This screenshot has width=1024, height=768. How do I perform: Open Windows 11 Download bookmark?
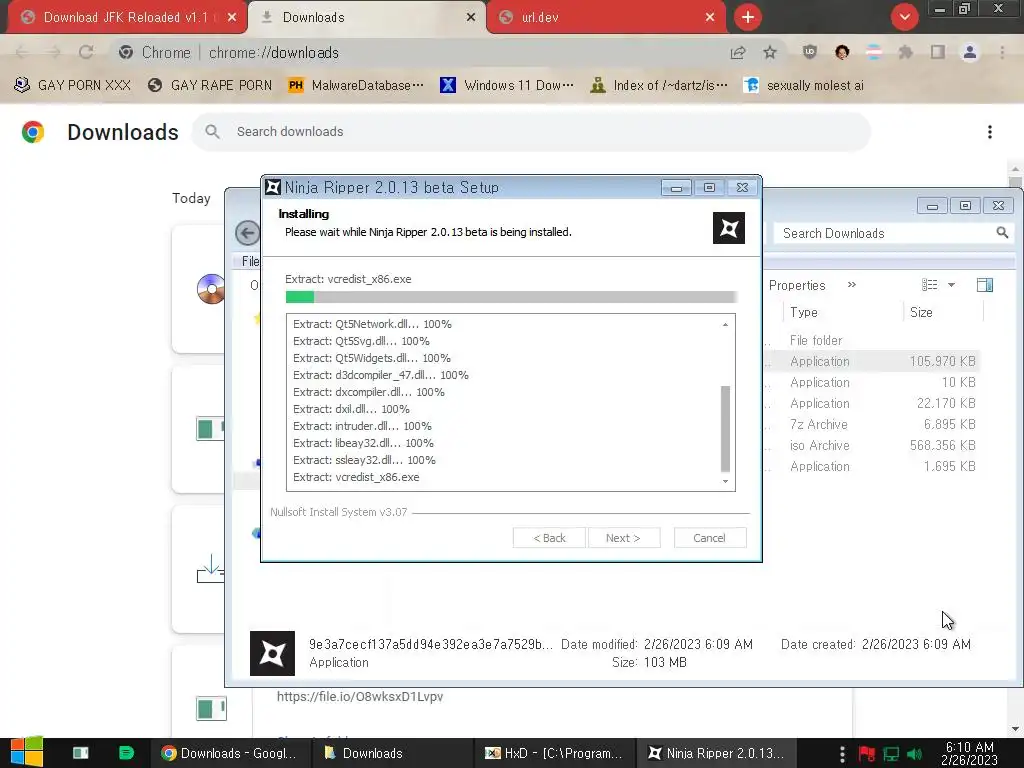507,85
